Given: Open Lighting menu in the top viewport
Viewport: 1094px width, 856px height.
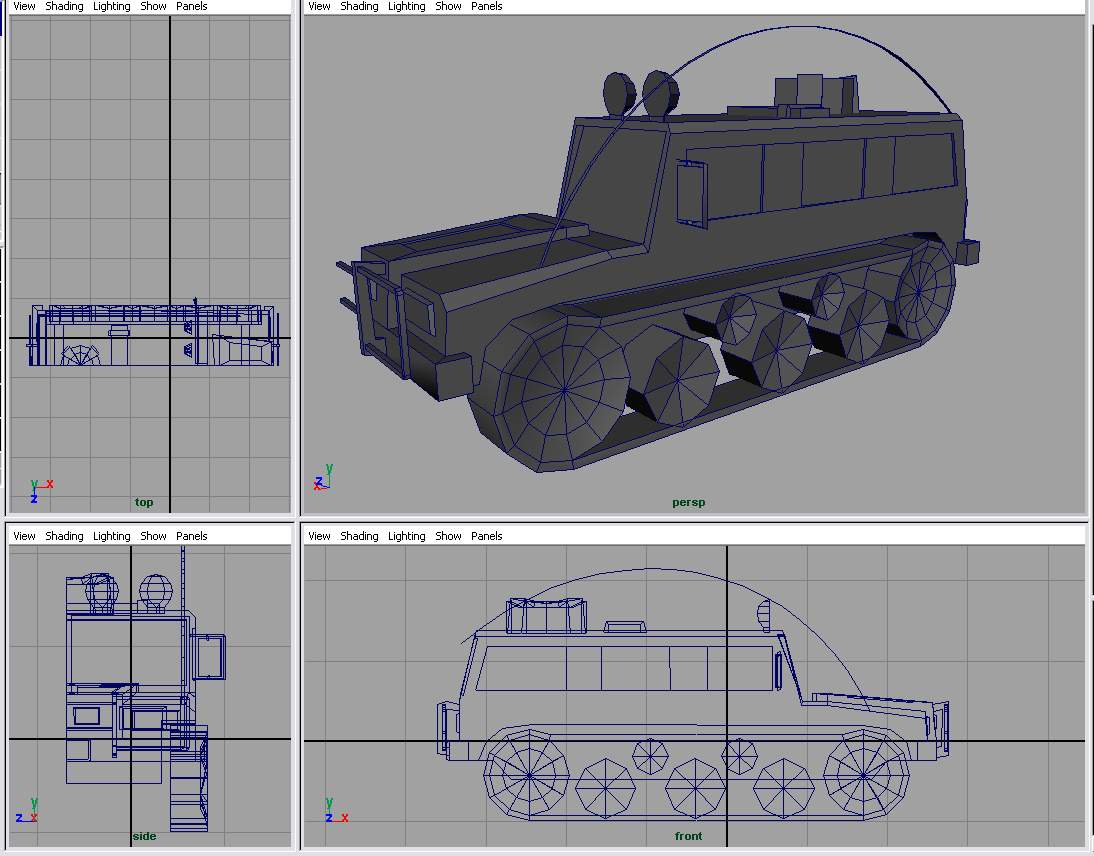Looking at the screenshot, I should [x=112, y=6].
